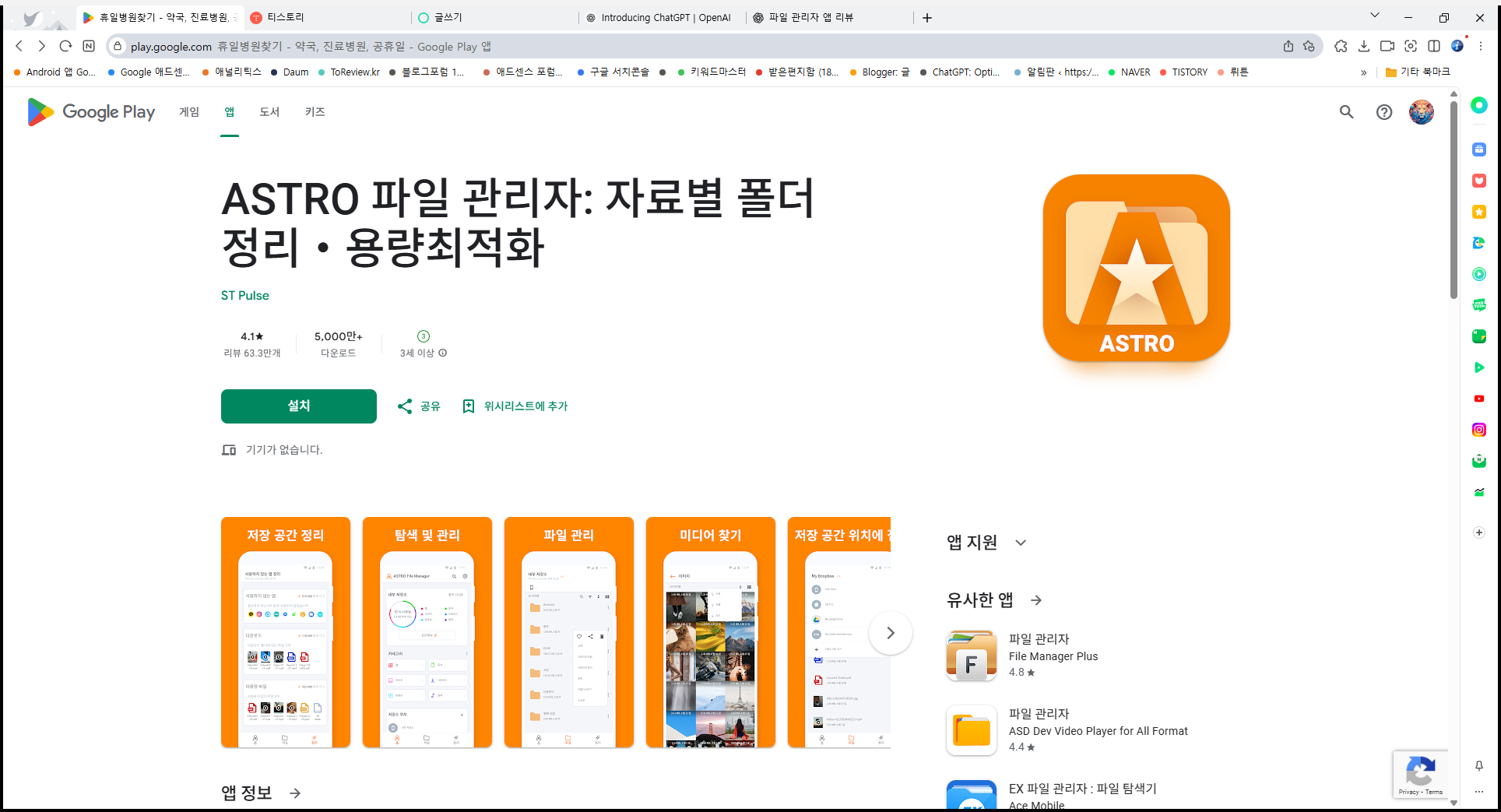Open the extensions puzzle icon
1501x812 pixels.
1341,46
